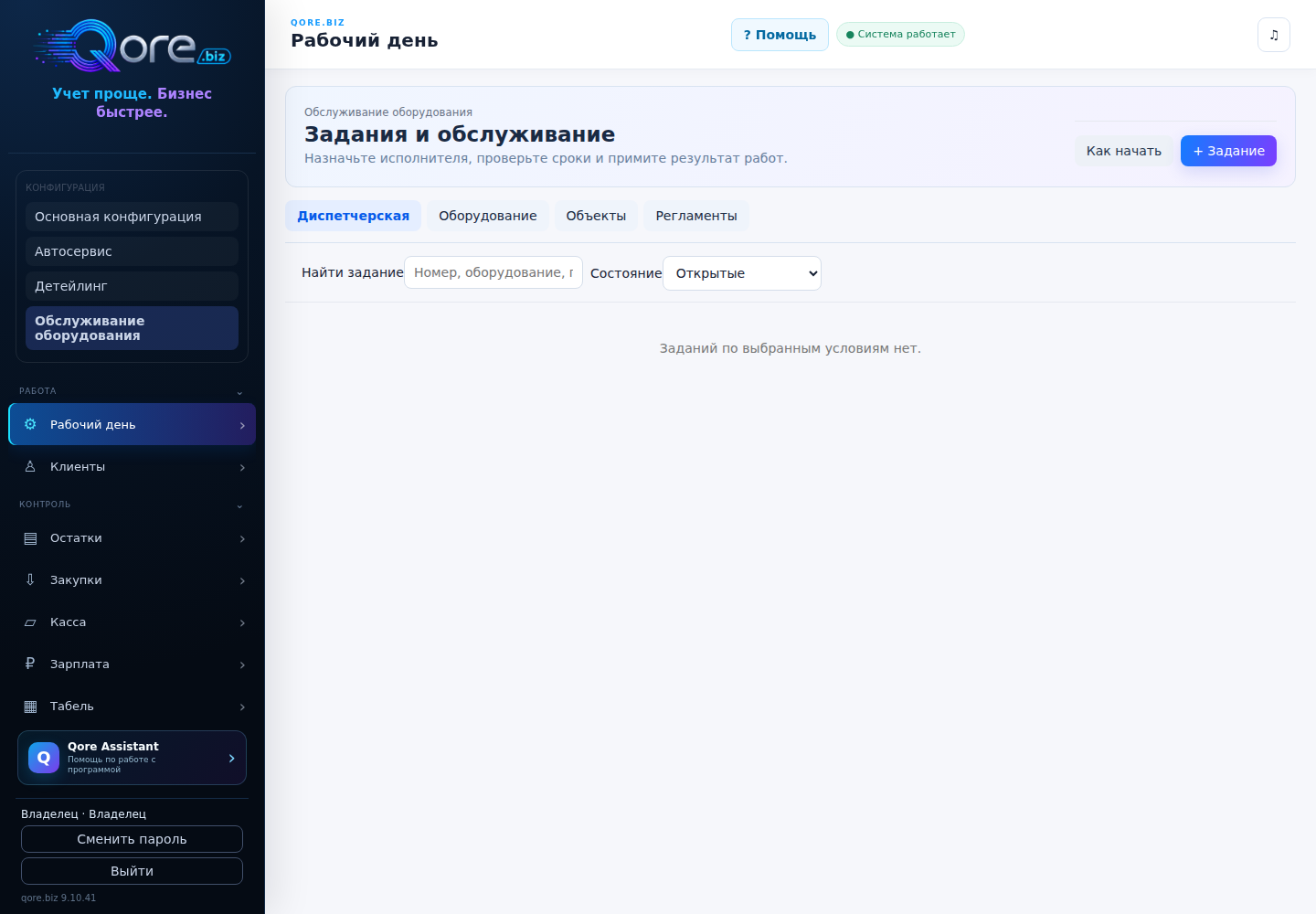Screen dimensions: 1316x914
Task: Expand the Касса menu arrow
Action: (242, 622)
